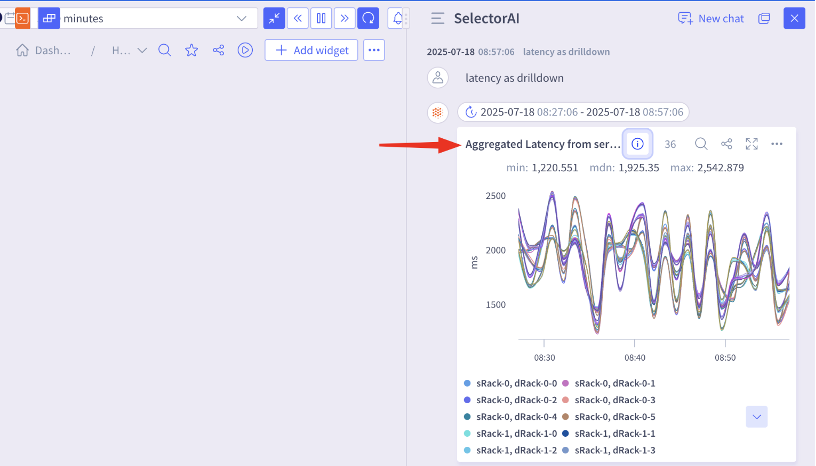The height and width of the screenshot is (466, 816).
Task: Click the star icon to favorite dashboard
Action: tap(192, 50)
